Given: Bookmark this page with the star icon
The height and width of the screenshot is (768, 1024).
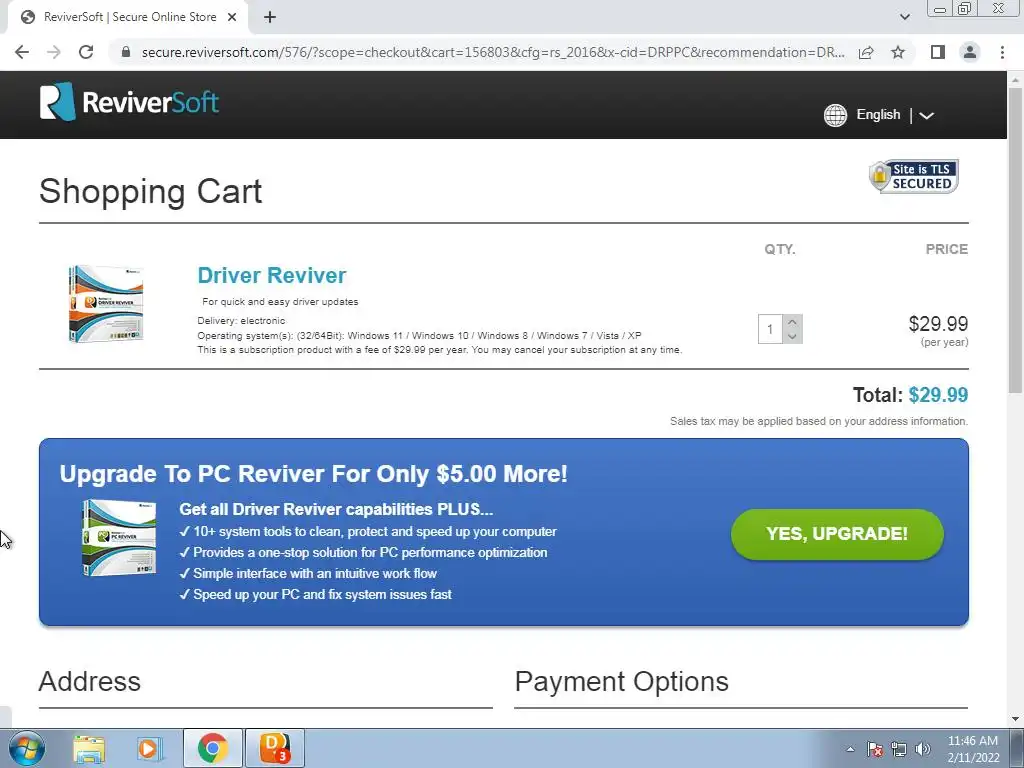Looking at the screenshot, I should click(898, 52).
